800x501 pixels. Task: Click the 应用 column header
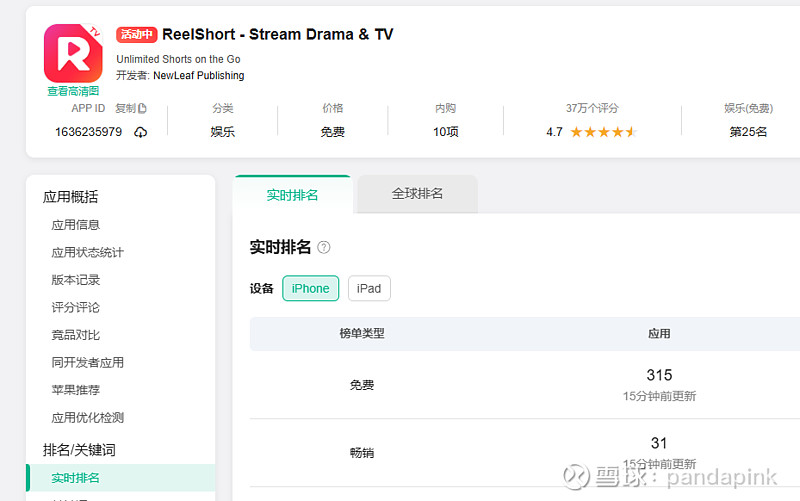pos(659,334)
